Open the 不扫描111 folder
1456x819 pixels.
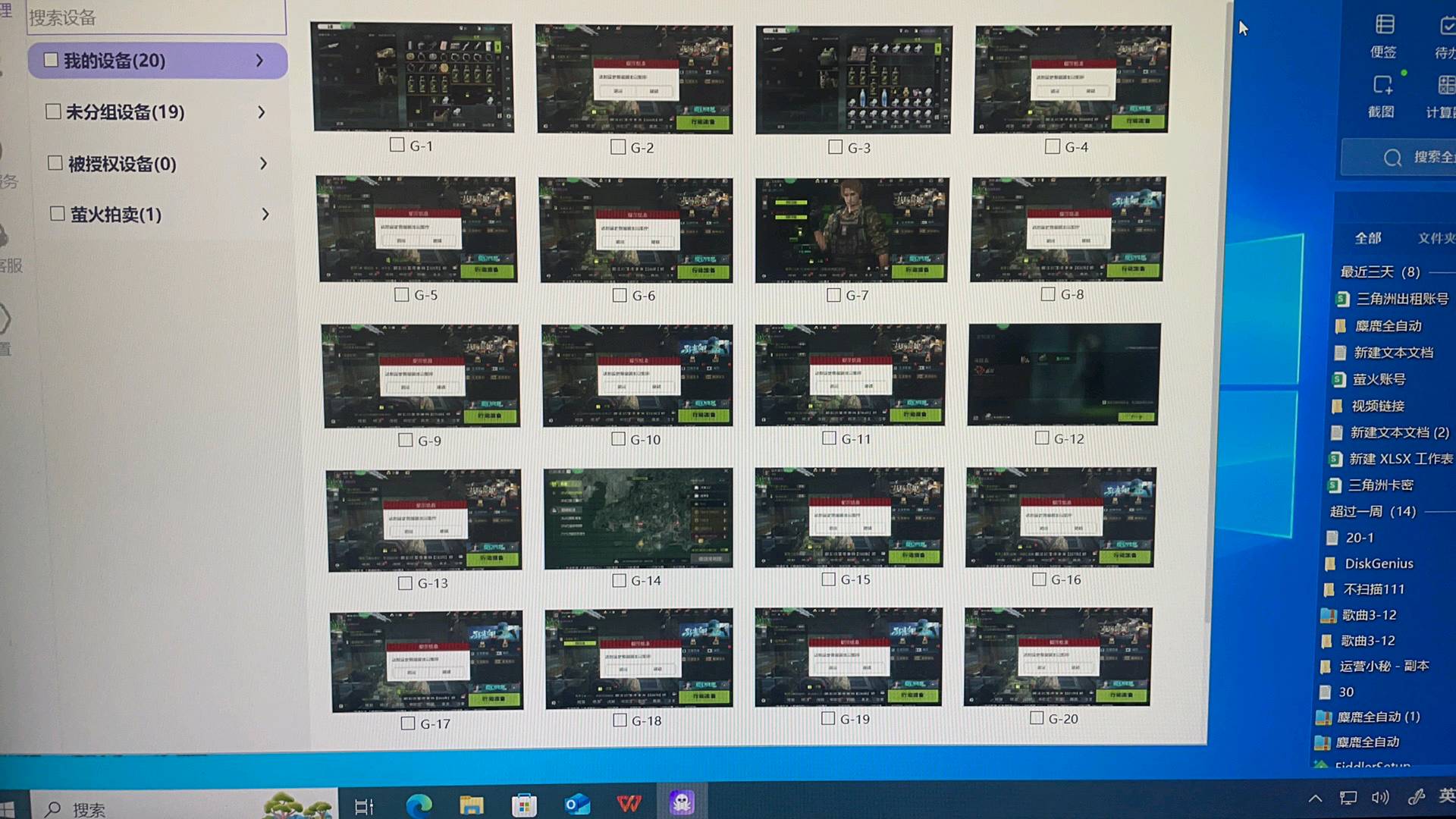tap(1364, 589)
